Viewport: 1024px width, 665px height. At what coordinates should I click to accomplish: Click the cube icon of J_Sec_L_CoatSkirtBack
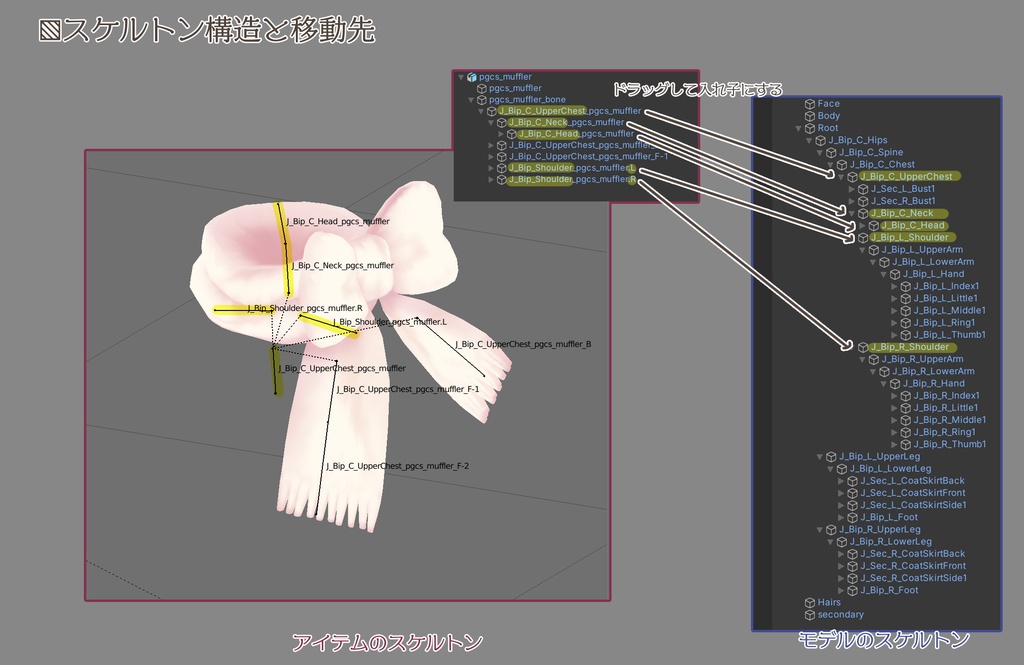[853, 481]
